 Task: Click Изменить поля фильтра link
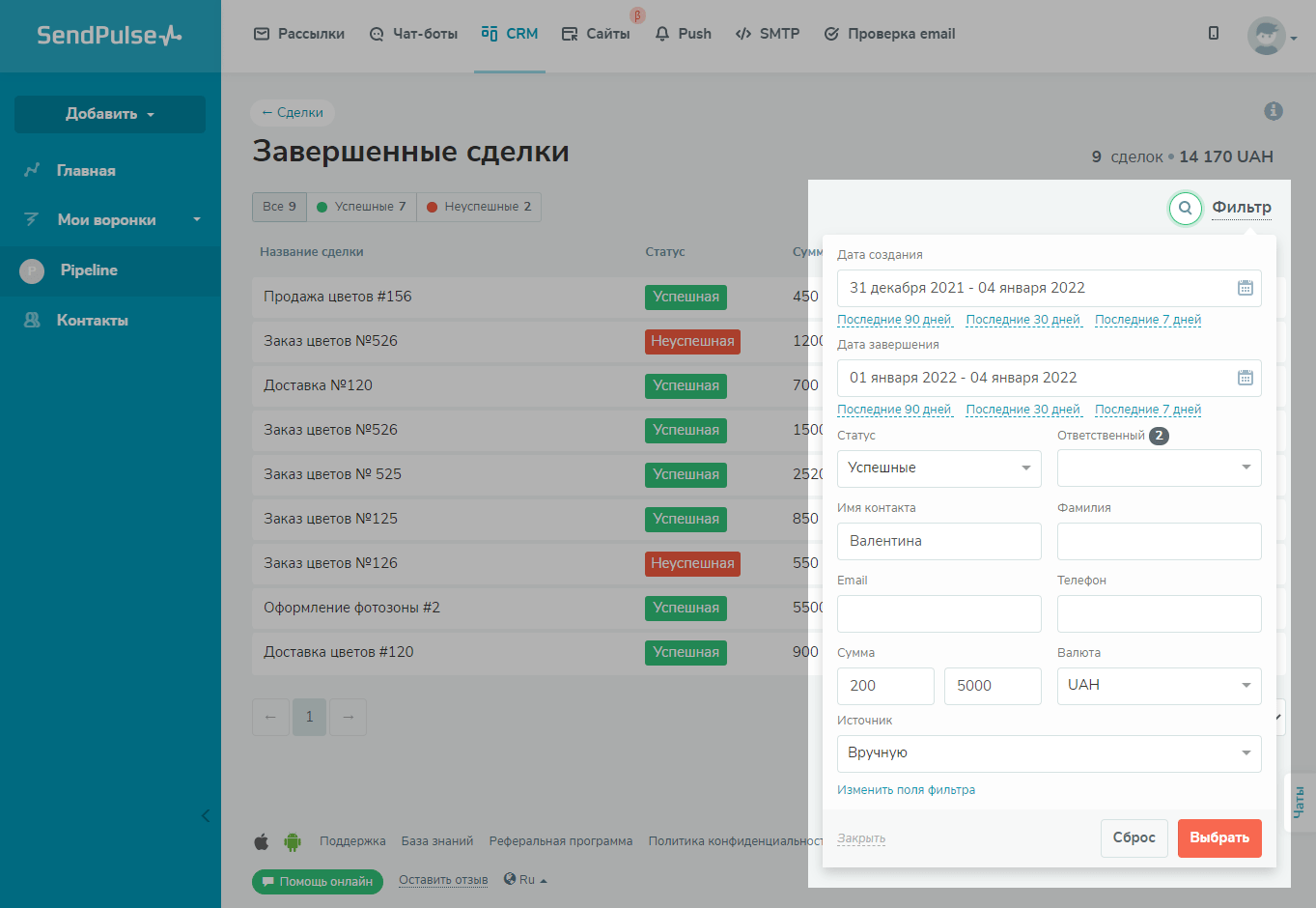[906, 790]
